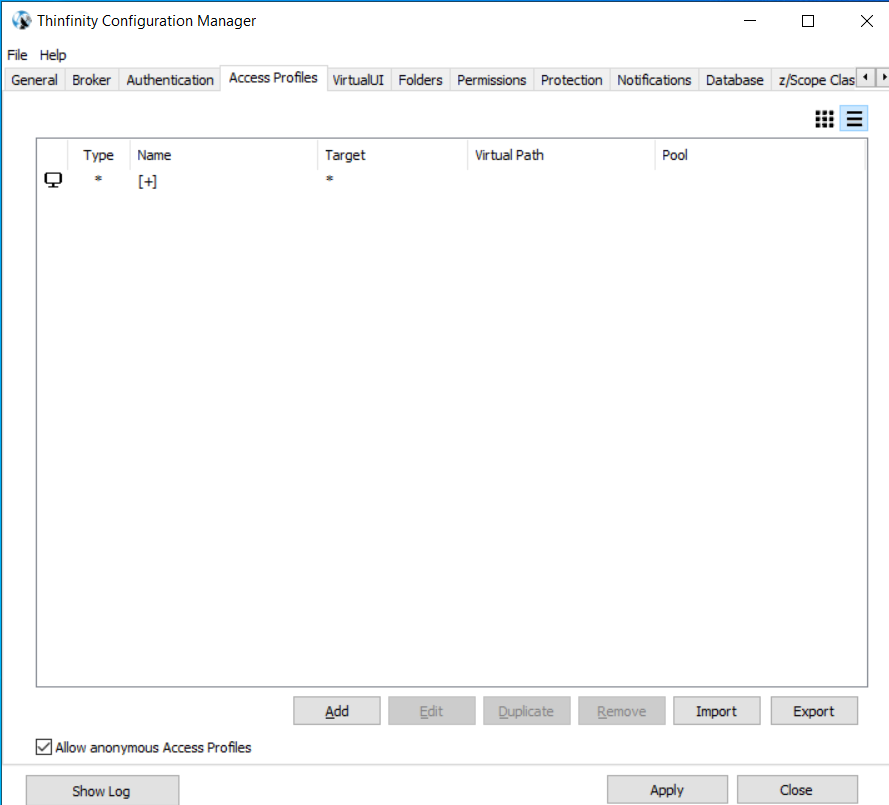This screenshot has height=805, width=889.
Task: Open the Show Log window
Action: 102,790
